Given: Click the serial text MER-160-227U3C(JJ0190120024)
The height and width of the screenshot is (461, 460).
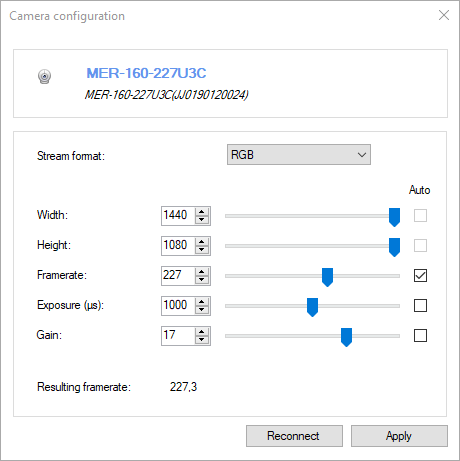Looking at the screenshot, I should tap(167, 95).
